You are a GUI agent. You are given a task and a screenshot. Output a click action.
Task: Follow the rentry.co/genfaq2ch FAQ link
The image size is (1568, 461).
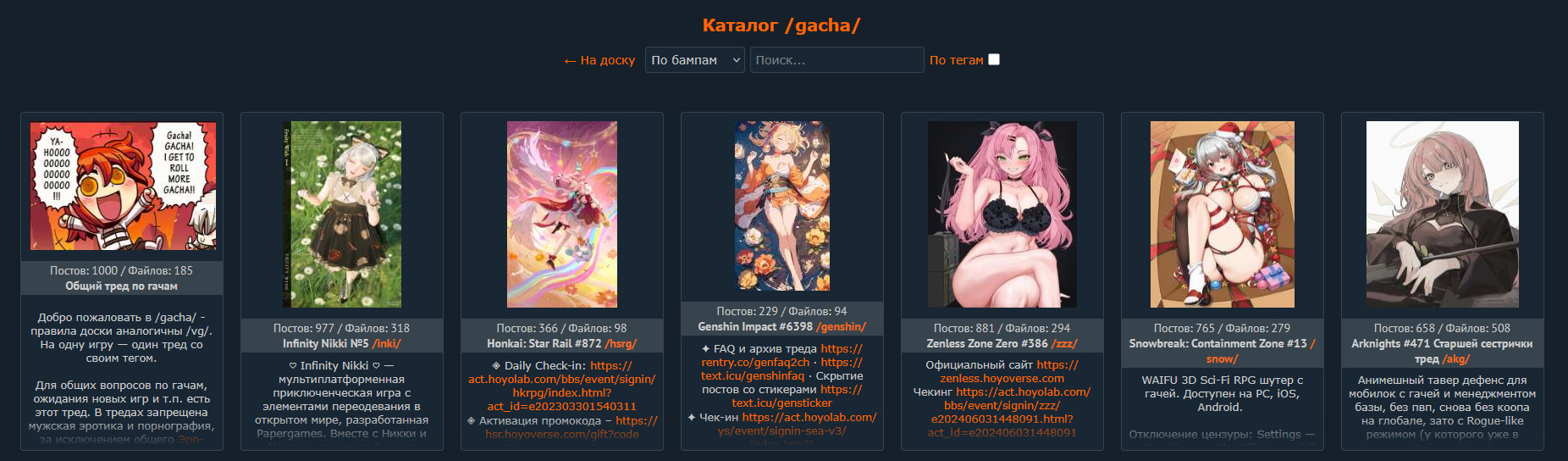point(755,362)
